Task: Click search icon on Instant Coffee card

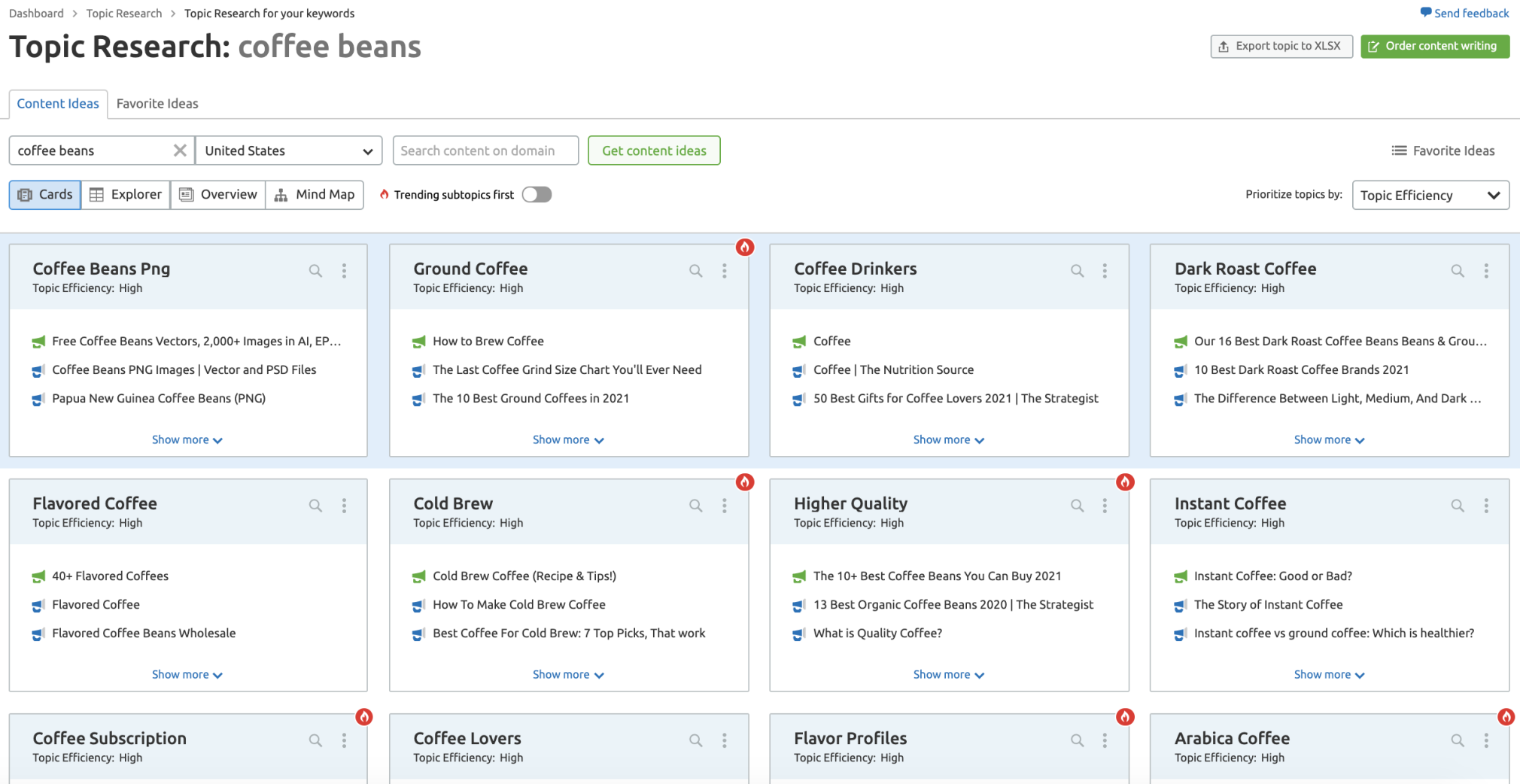Action: pyautogui.click(x=1458, y=506)
